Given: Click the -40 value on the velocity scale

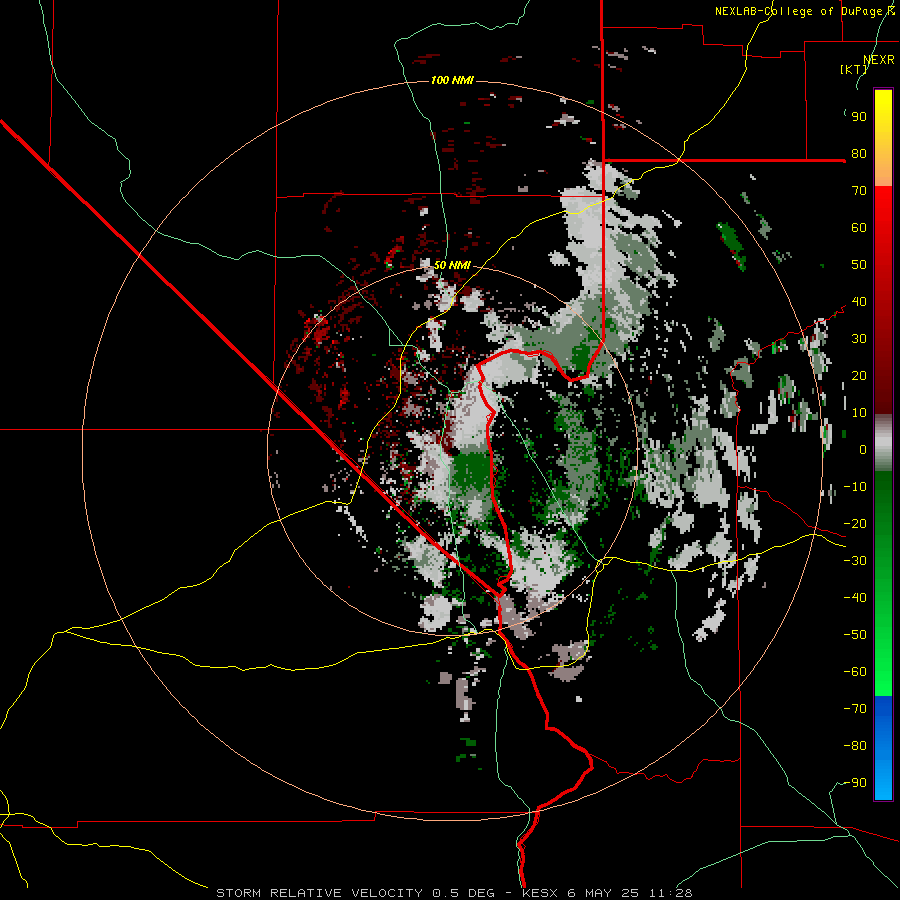Looking at the screenshot, I should click(x=855, y=598).
